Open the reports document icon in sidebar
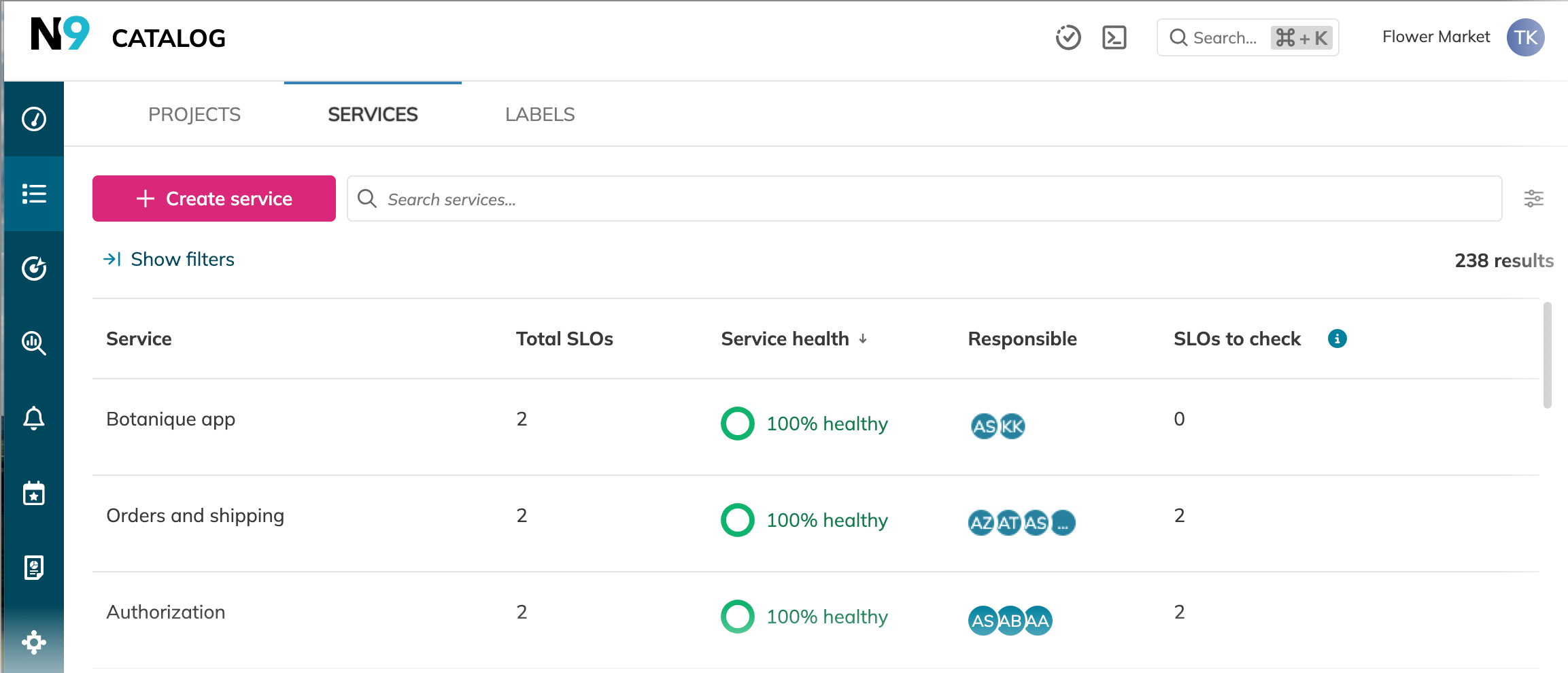Viewport: 1568px width, 673px height. point(34,568)
